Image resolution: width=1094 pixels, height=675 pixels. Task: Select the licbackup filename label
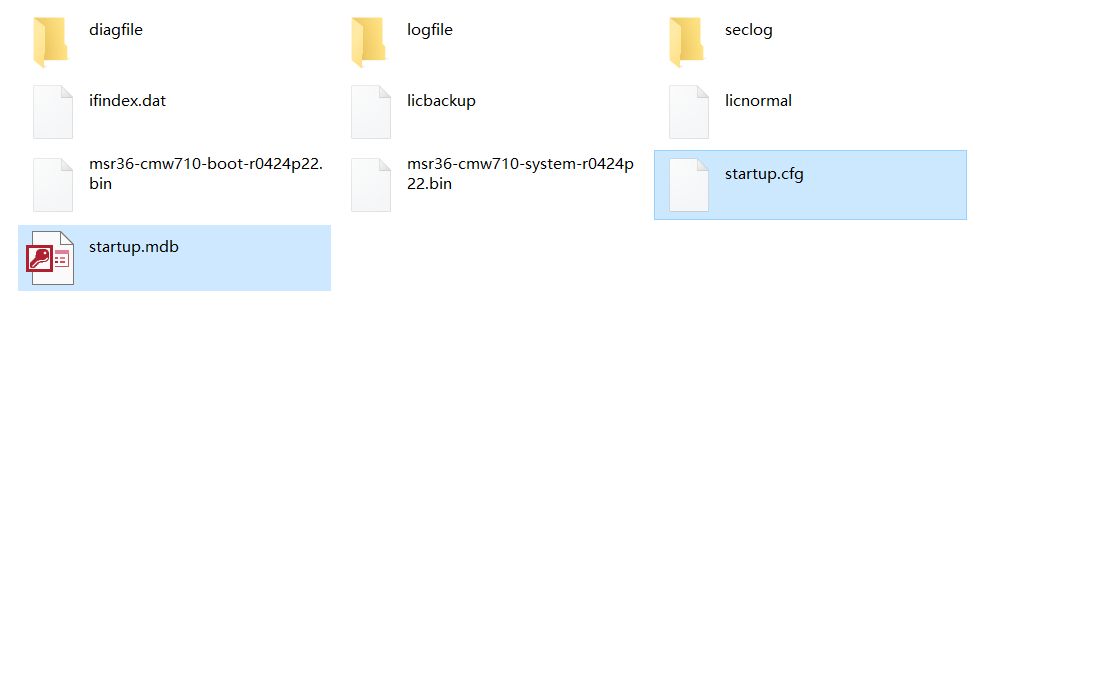coord(441,101)
